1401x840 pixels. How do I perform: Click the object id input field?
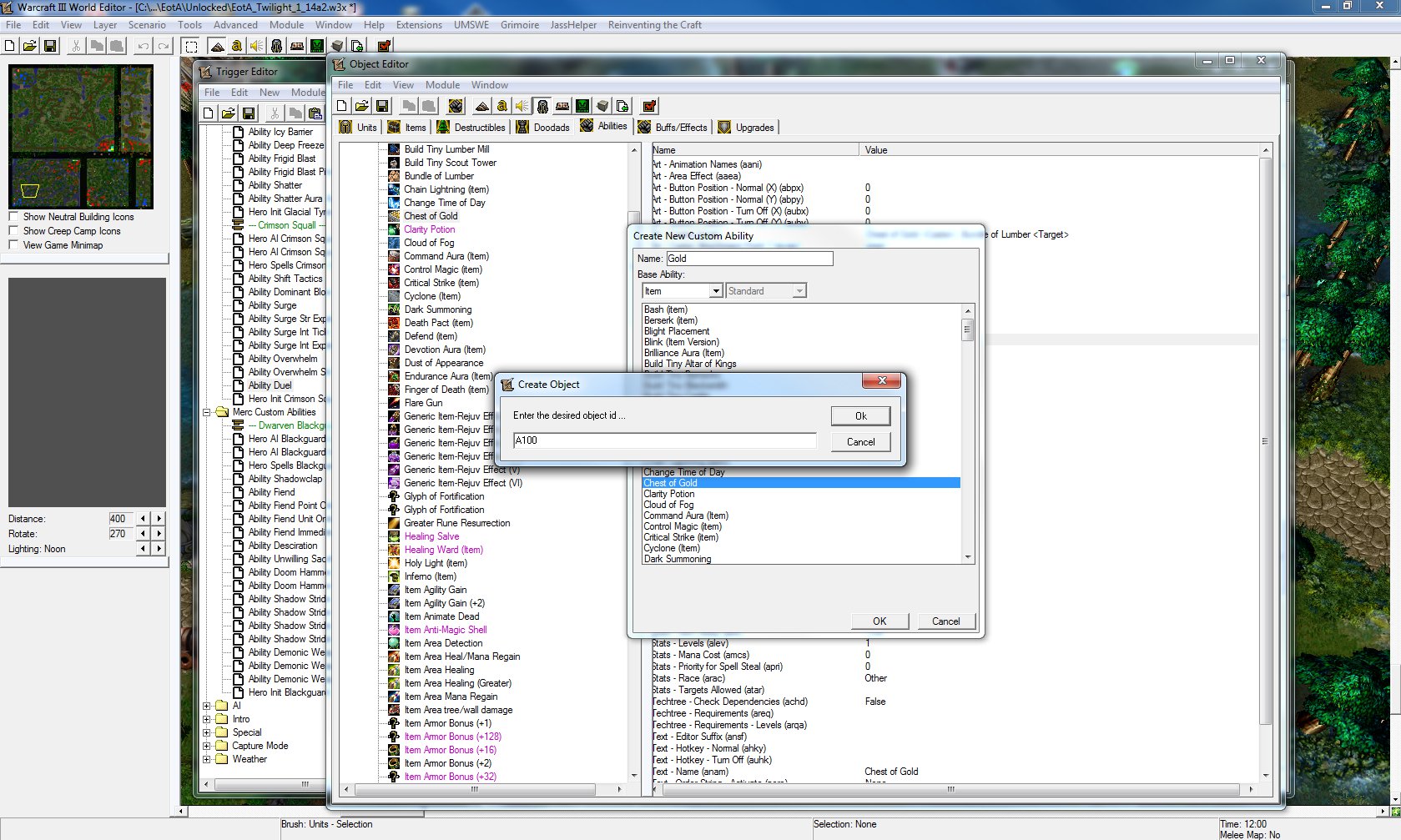(664, 440)
